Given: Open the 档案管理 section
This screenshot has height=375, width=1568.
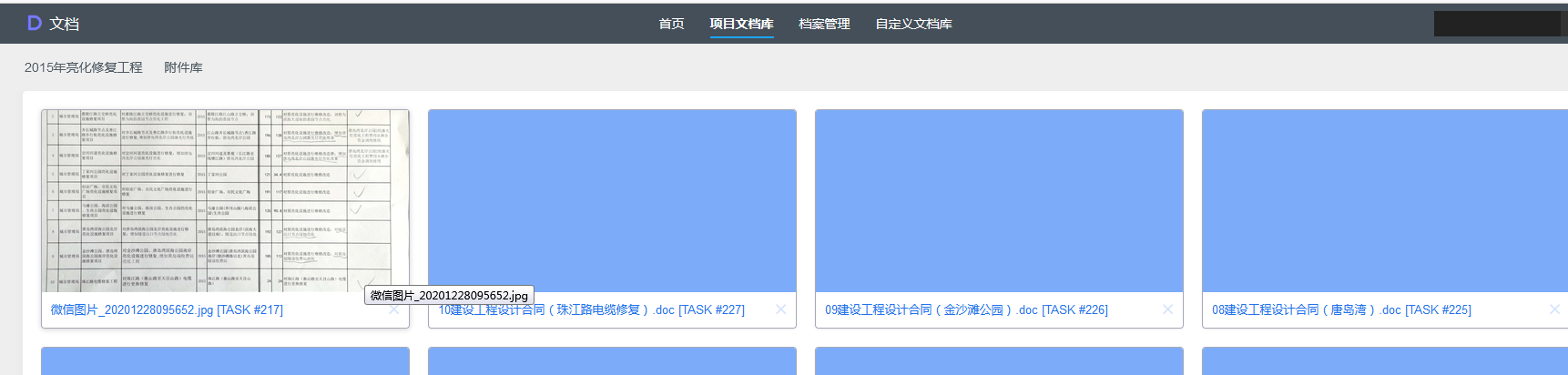Looking at the screenshot, I should pos(824,24).
